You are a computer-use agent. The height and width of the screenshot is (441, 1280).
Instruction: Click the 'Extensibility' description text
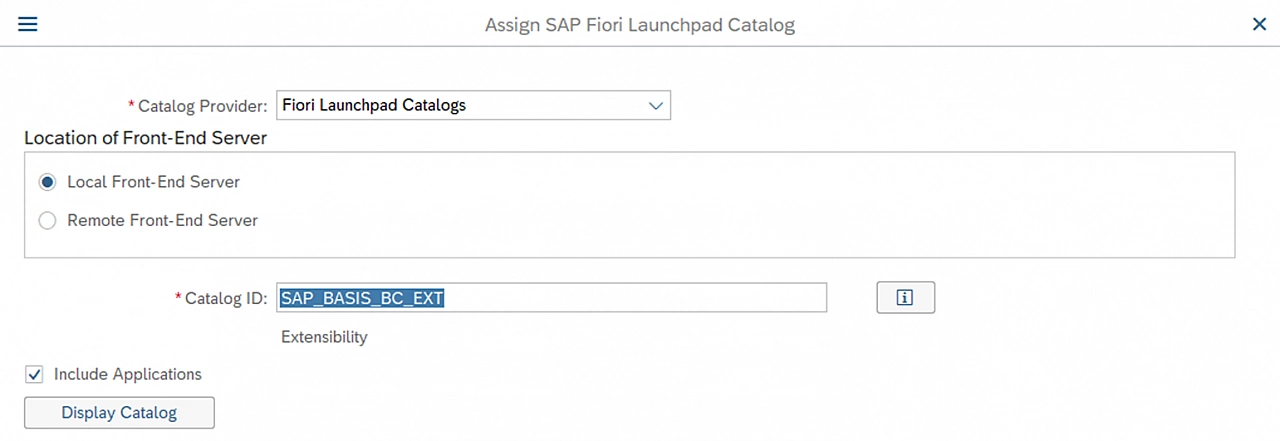pyautogui.click(x=324, y=337)
